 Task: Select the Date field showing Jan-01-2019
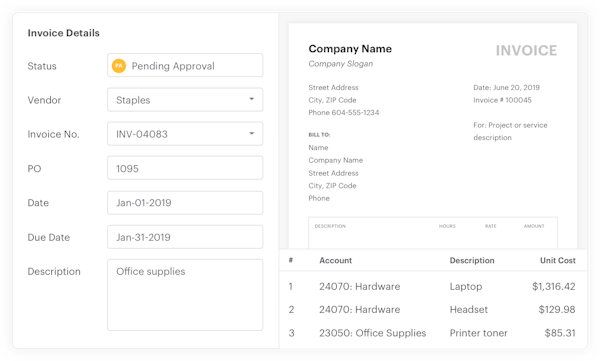[185, 203]
